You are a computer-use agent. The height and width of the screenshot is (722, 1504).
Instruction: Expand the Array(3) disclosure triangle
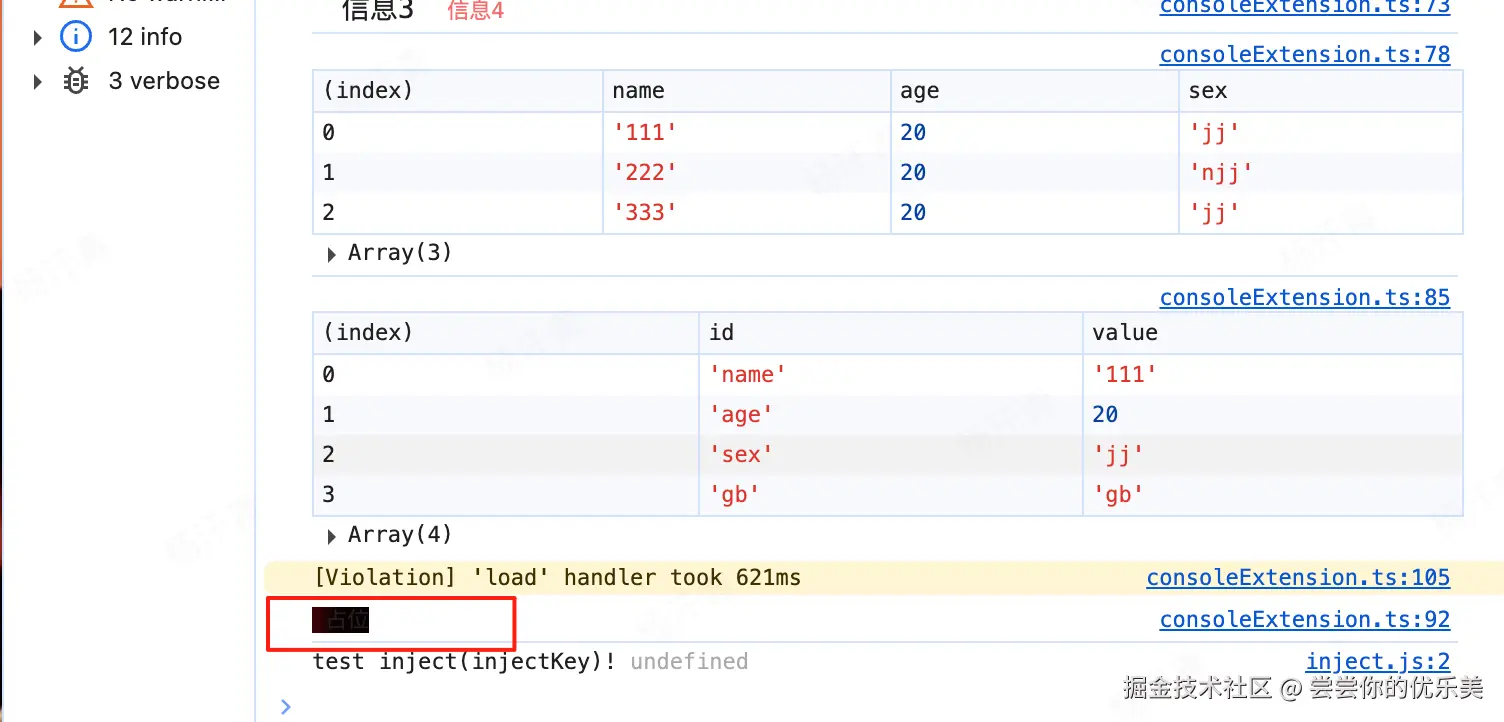[332, 255]
